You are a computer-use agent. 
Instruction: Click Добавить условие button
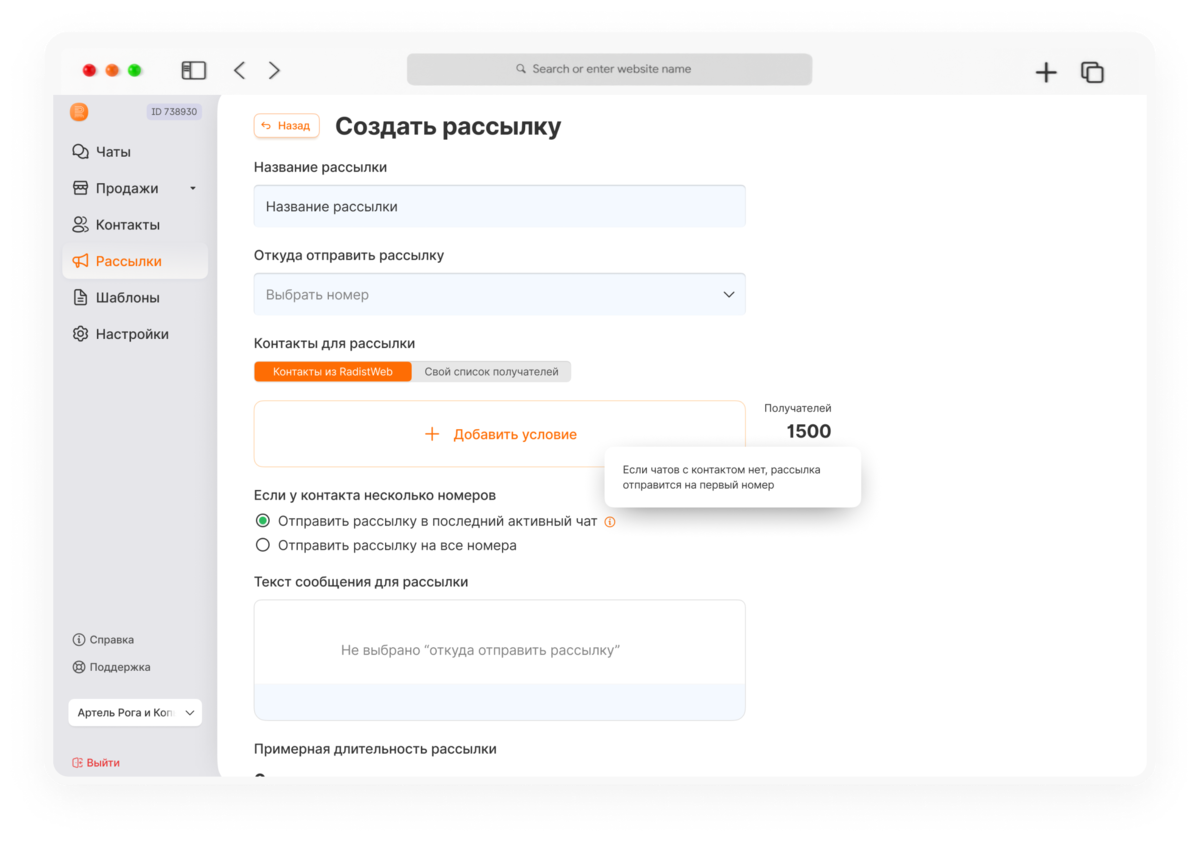click(x=499, y=434)
